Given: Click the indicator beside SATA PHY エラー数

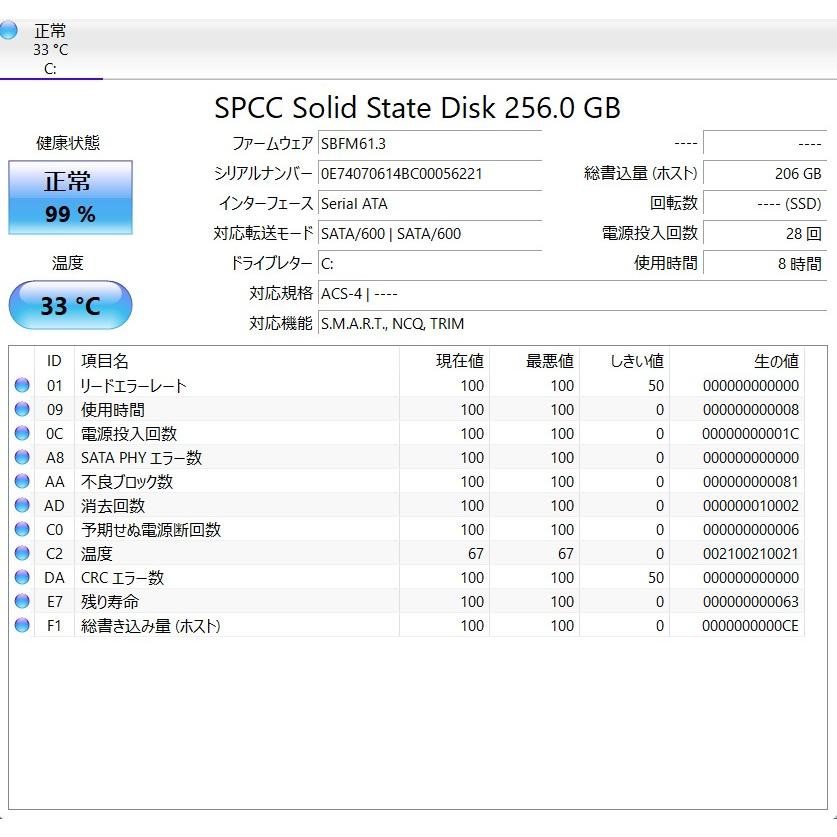Looking at the screenshot, I should click(22, 457).
